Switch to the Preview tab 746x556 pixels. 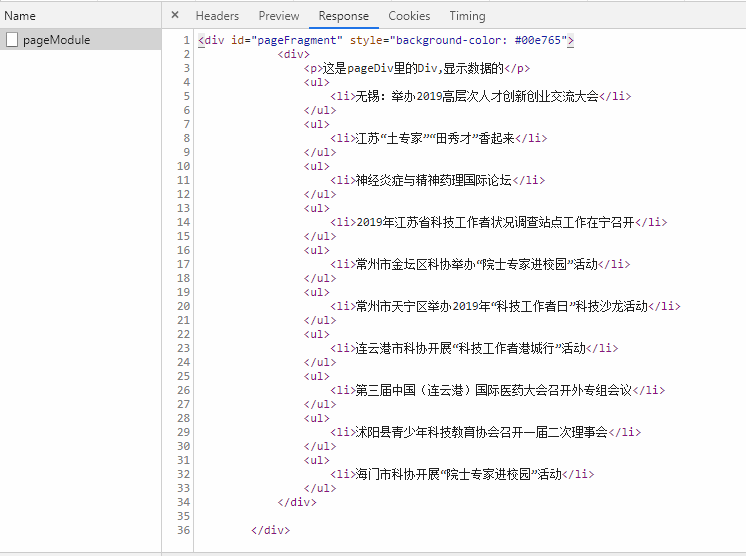tap(279, 16)
